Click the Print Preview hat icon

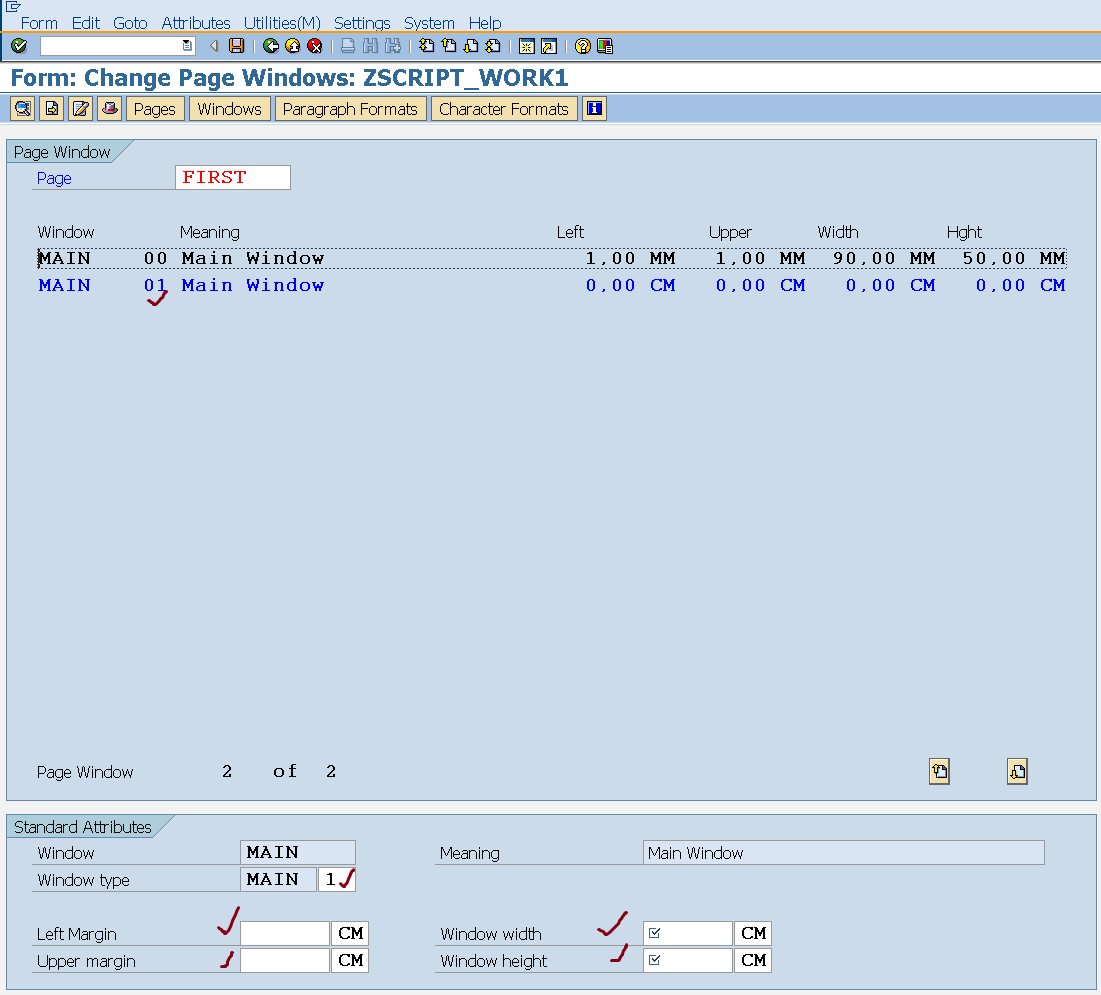pyautogui.click(x=108, y=108)
